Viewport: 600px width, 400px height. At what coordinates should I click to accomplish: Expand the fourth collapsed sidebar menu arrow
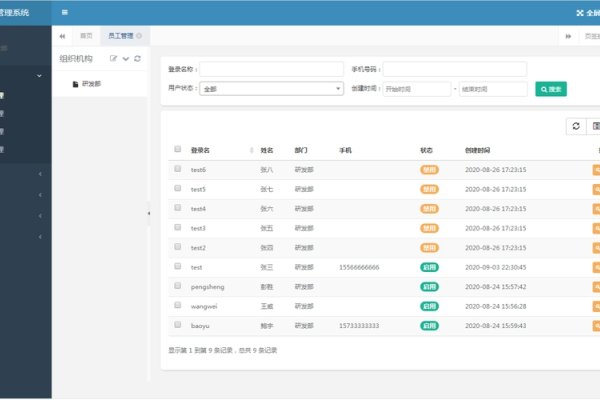coord(40,237)
